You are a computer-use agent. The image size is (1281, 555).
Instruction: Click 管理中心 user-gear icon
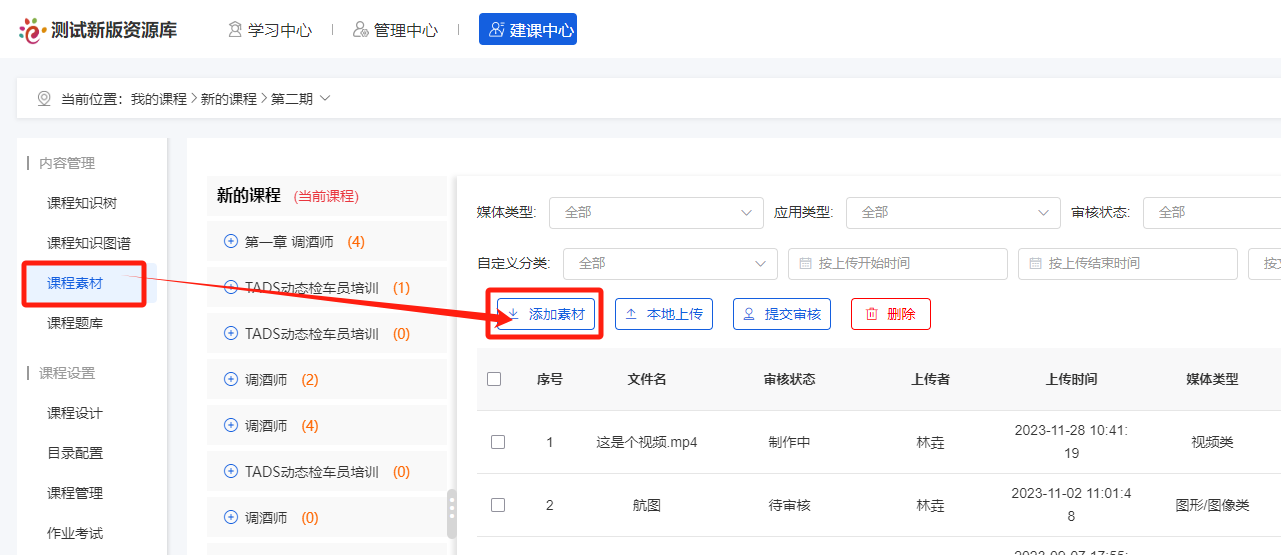(x=361, y=30)
